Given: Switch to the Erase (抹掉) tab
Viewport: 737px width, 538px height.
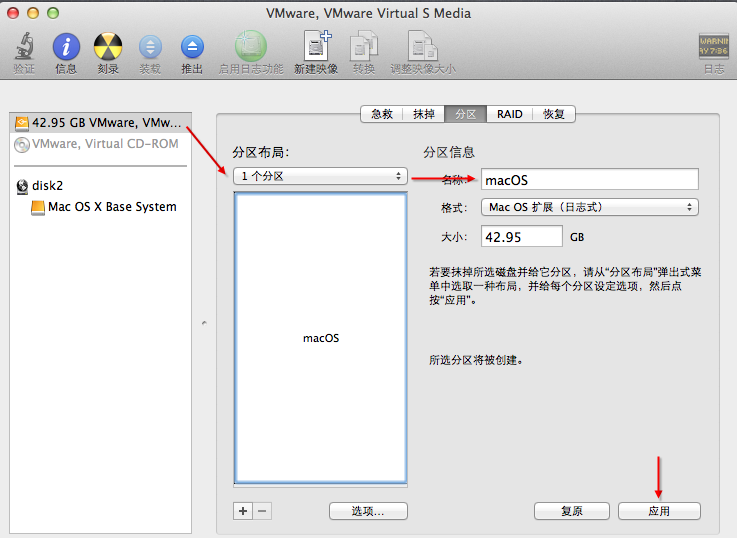Looking at the screenshot, I should (x=423, y=114).
